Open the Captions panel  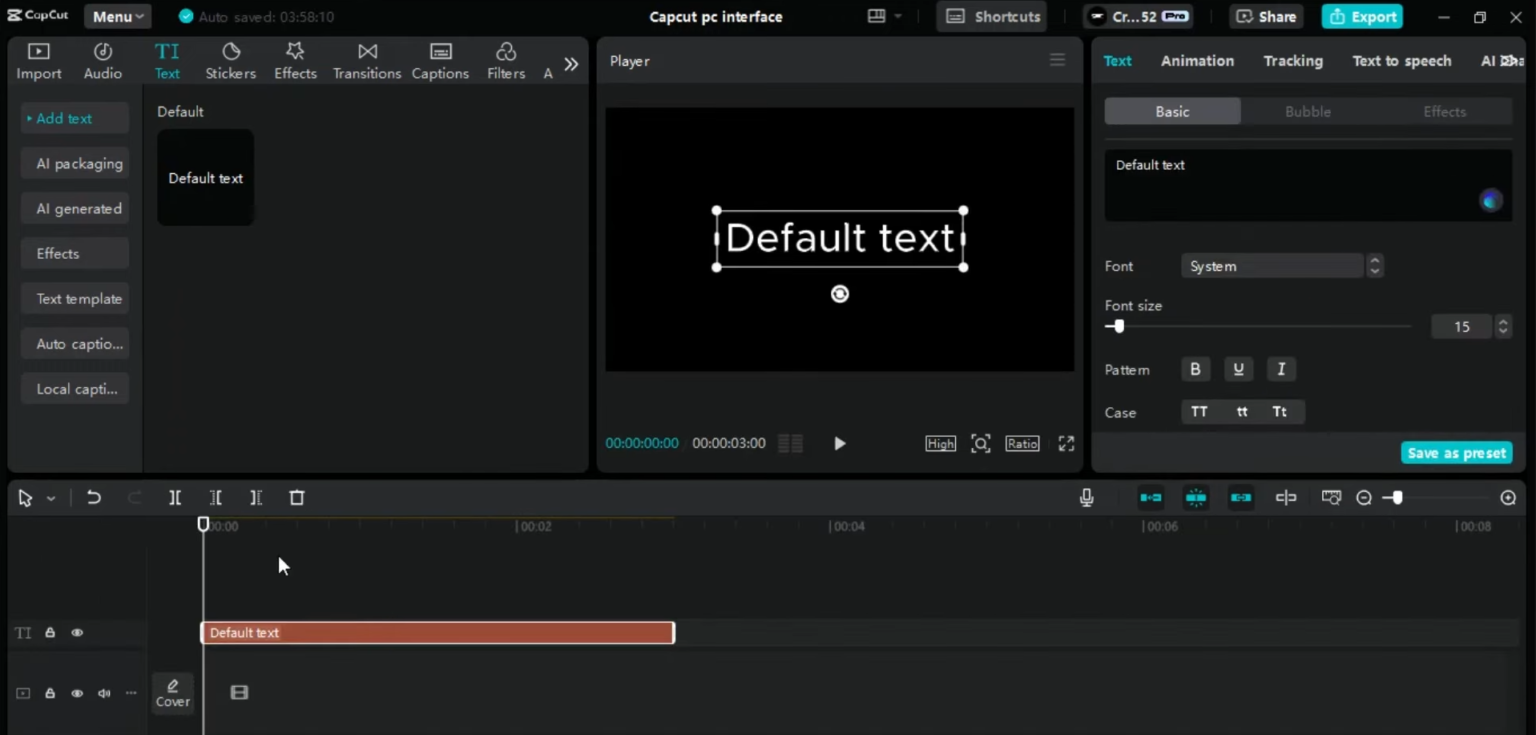point(440,61)
